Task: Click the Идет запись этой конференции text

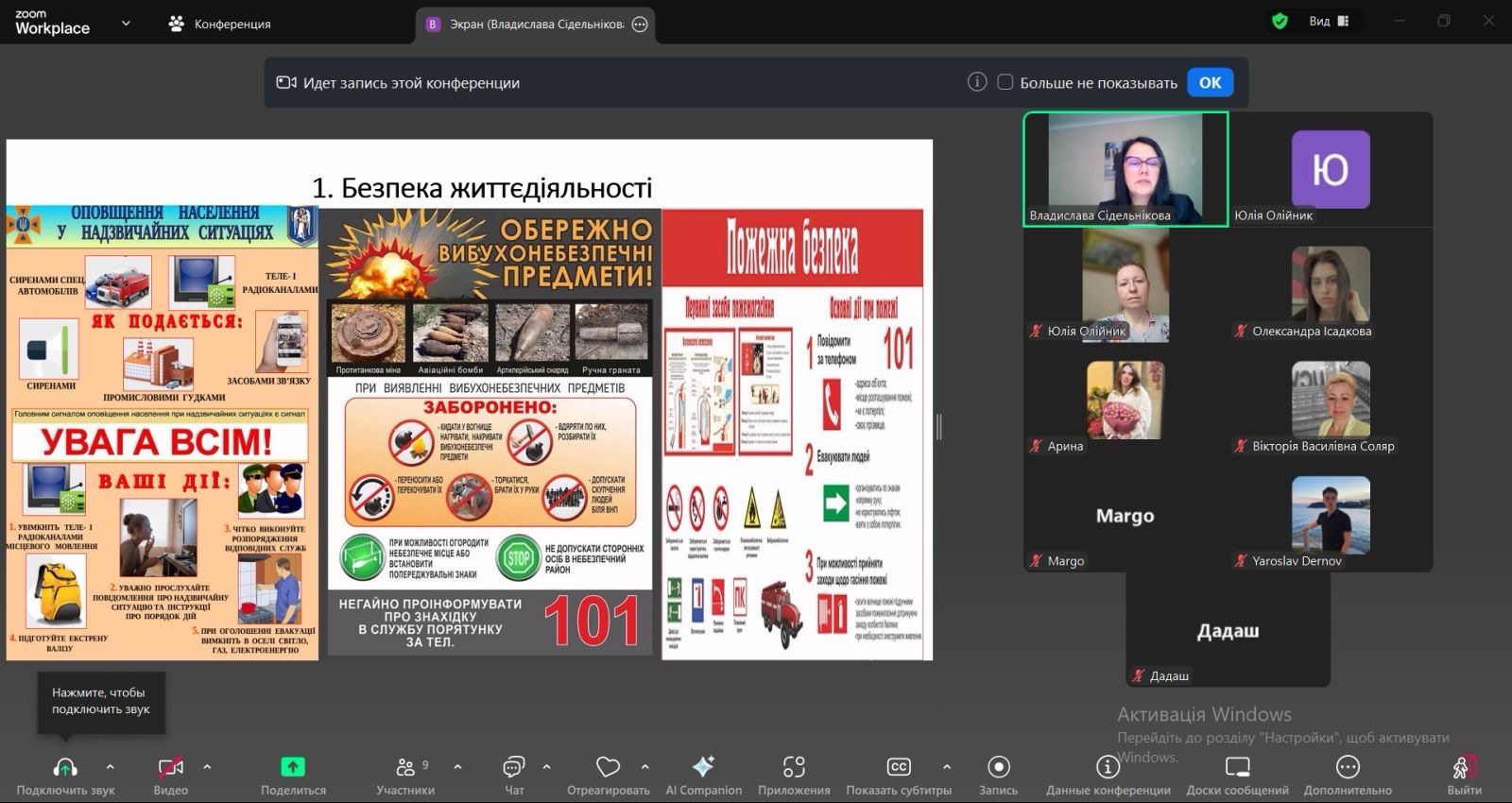Action: coord(411,83)
